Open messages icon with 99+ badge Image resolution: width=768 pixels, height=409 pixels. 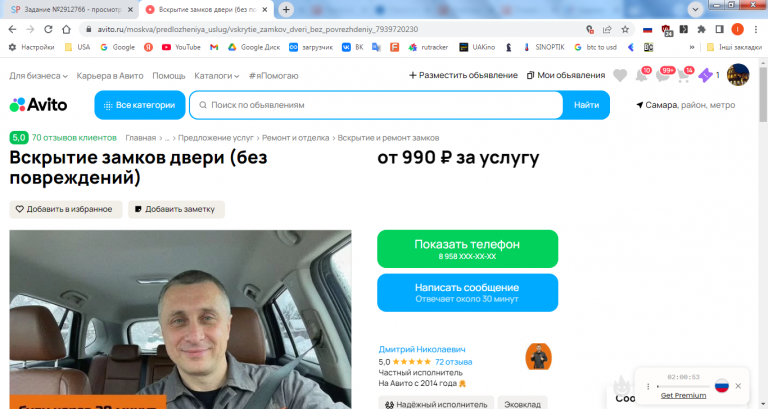pos(664,75)
